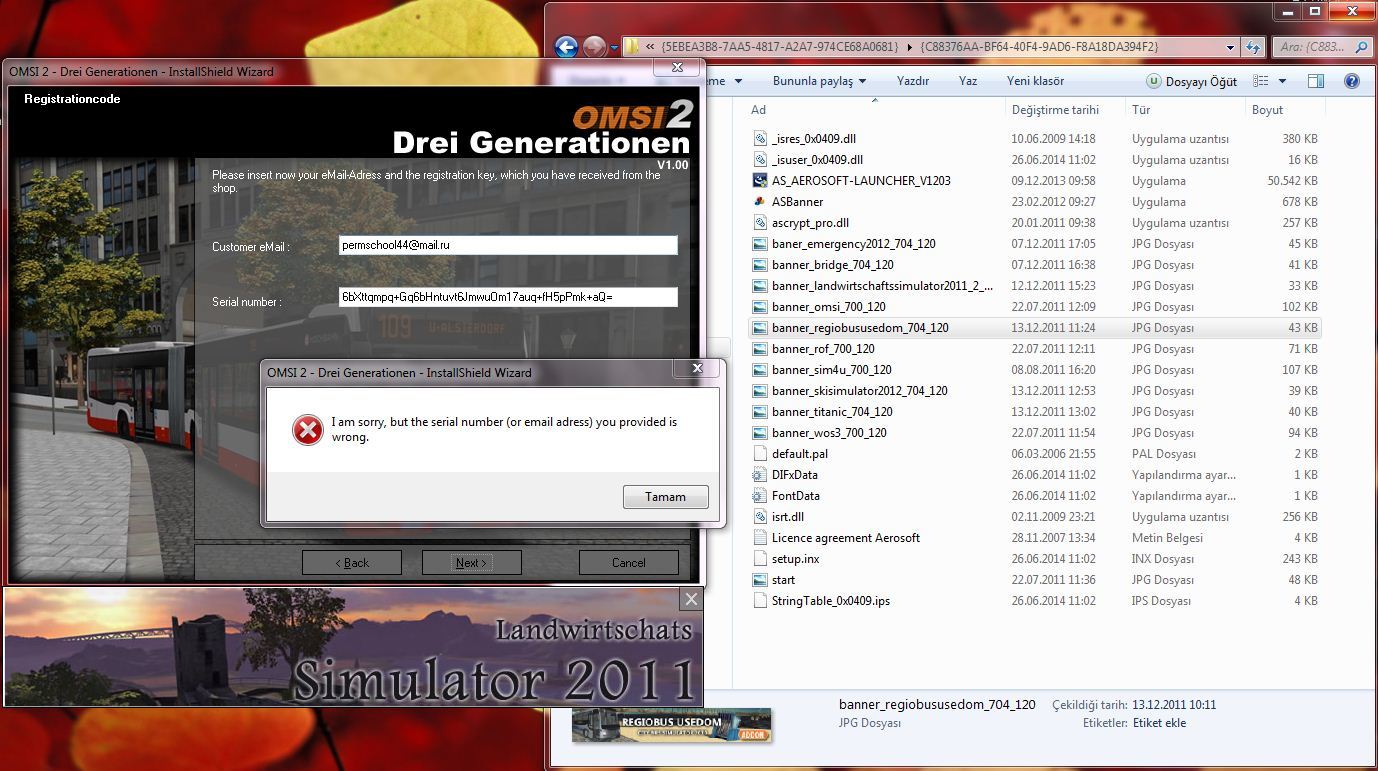
Task: Click the change view icon
Action: click(1261, 82)
